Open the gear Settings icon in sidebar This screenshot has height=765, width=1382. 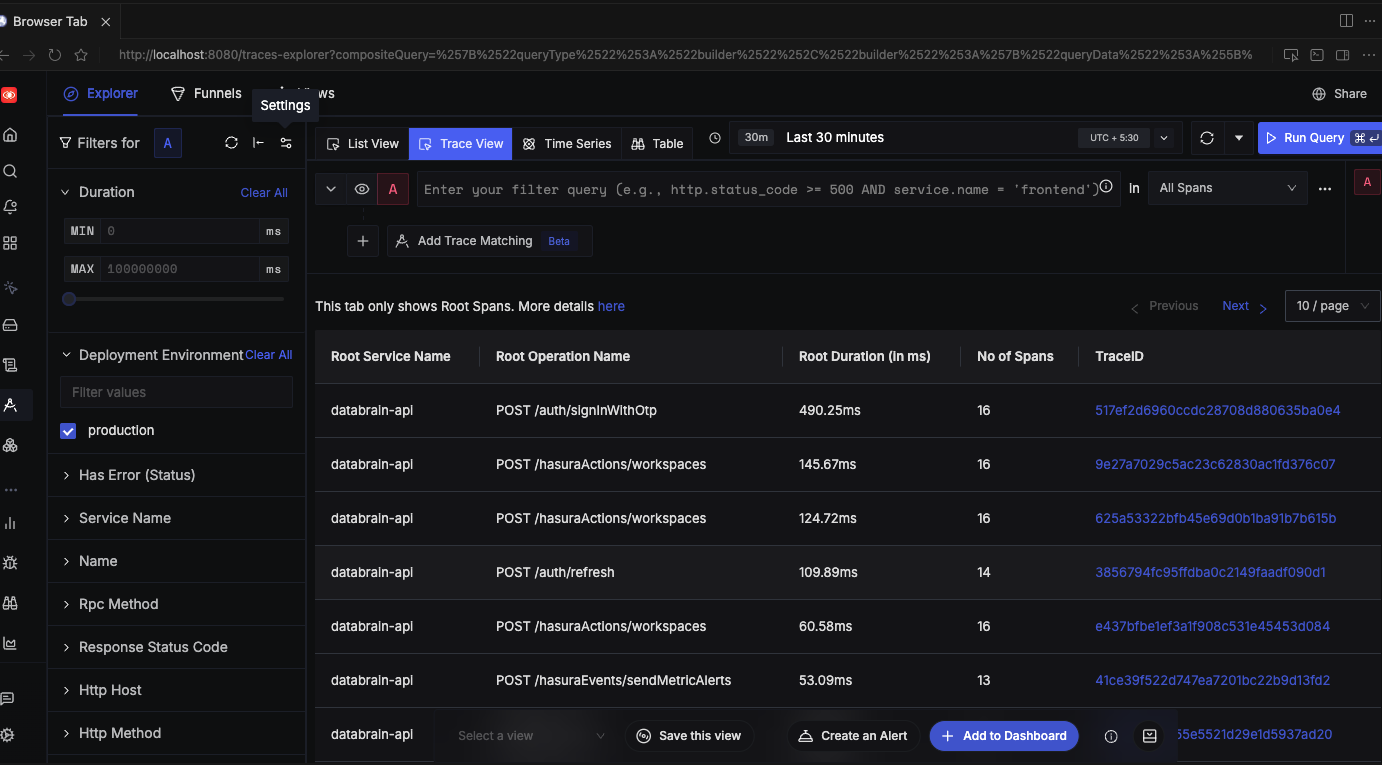tap(8, 734)
